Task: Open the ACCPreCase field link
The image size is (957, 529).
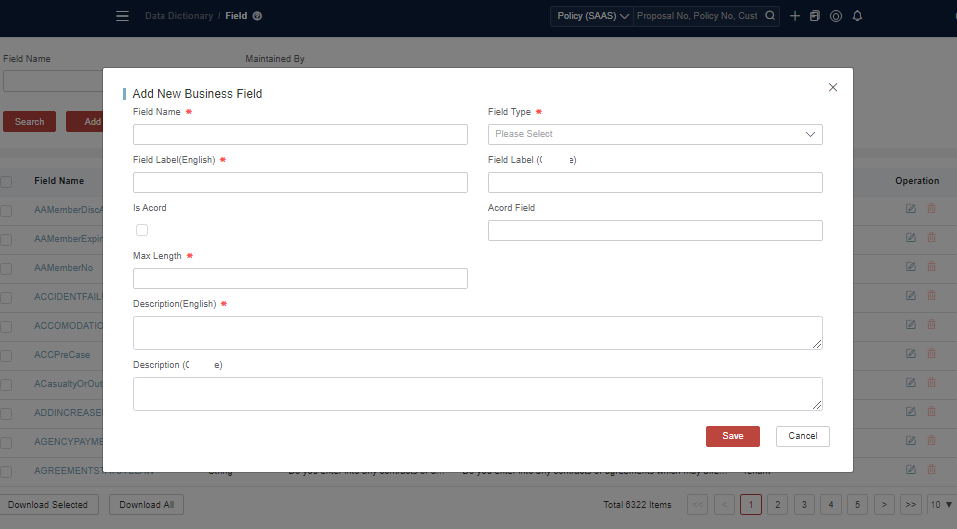Action: pyautogui.click(x=62, y=354)
